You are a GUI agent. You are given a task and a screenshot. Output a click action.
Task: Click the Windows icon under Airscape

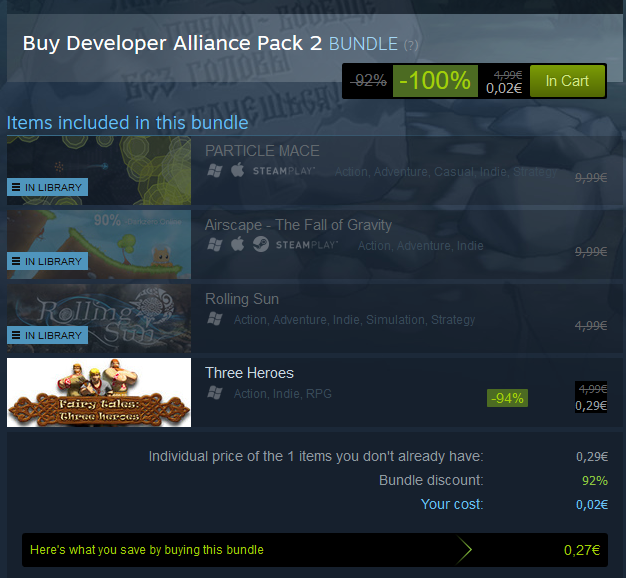(215, 245)
